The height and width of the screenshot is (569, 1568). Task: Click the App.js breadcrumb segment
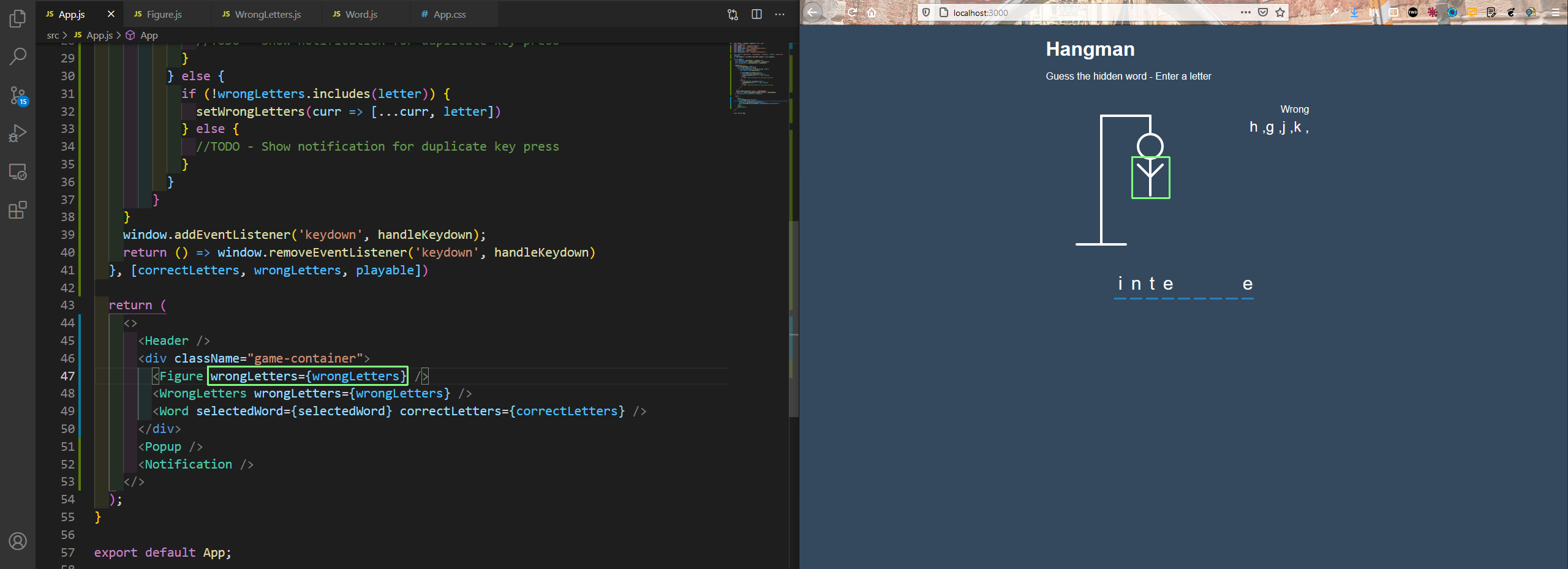(x=99, y=36)
